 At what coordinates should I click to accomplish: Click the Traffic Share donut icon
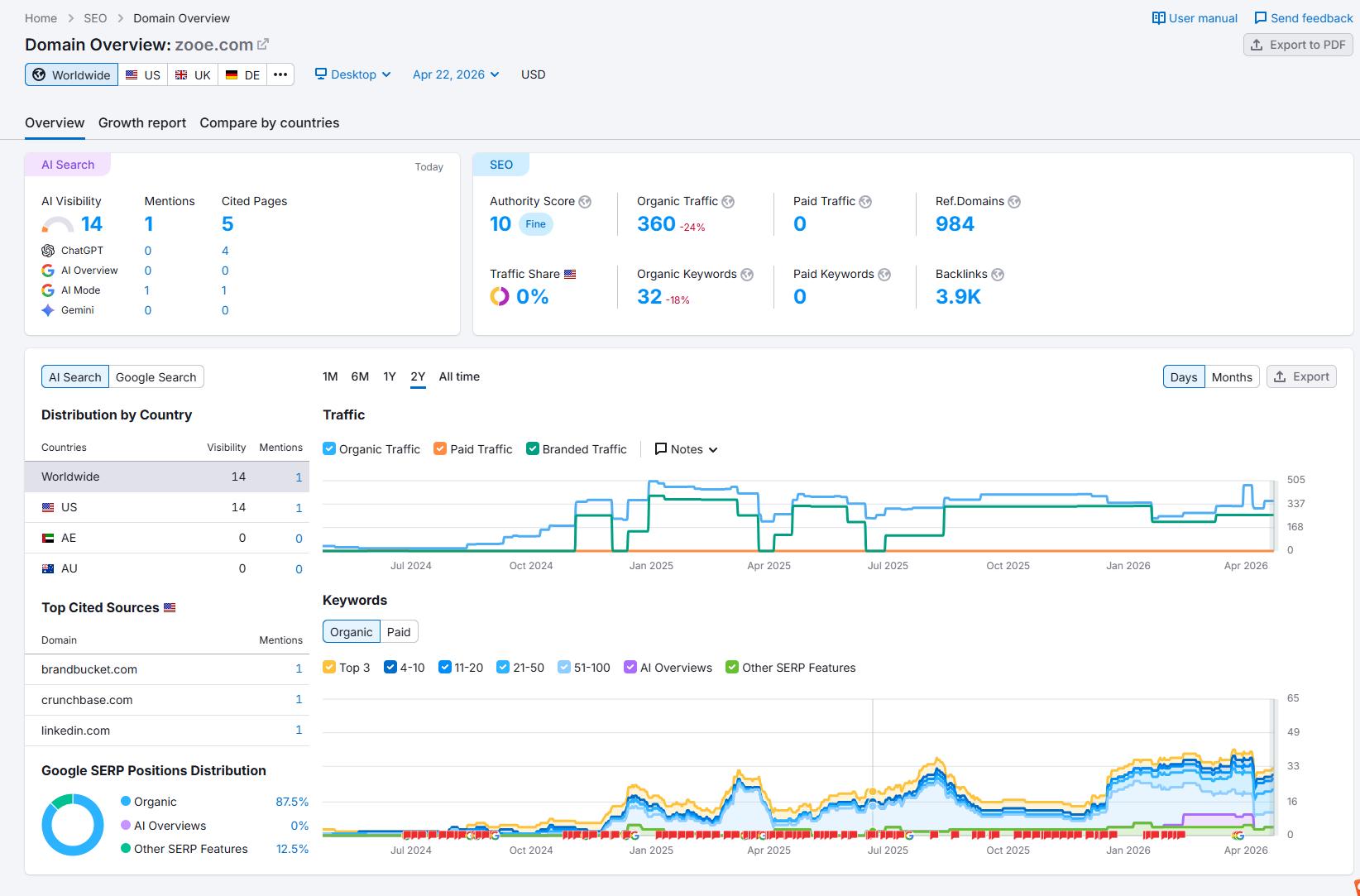(x=500, y=296)
